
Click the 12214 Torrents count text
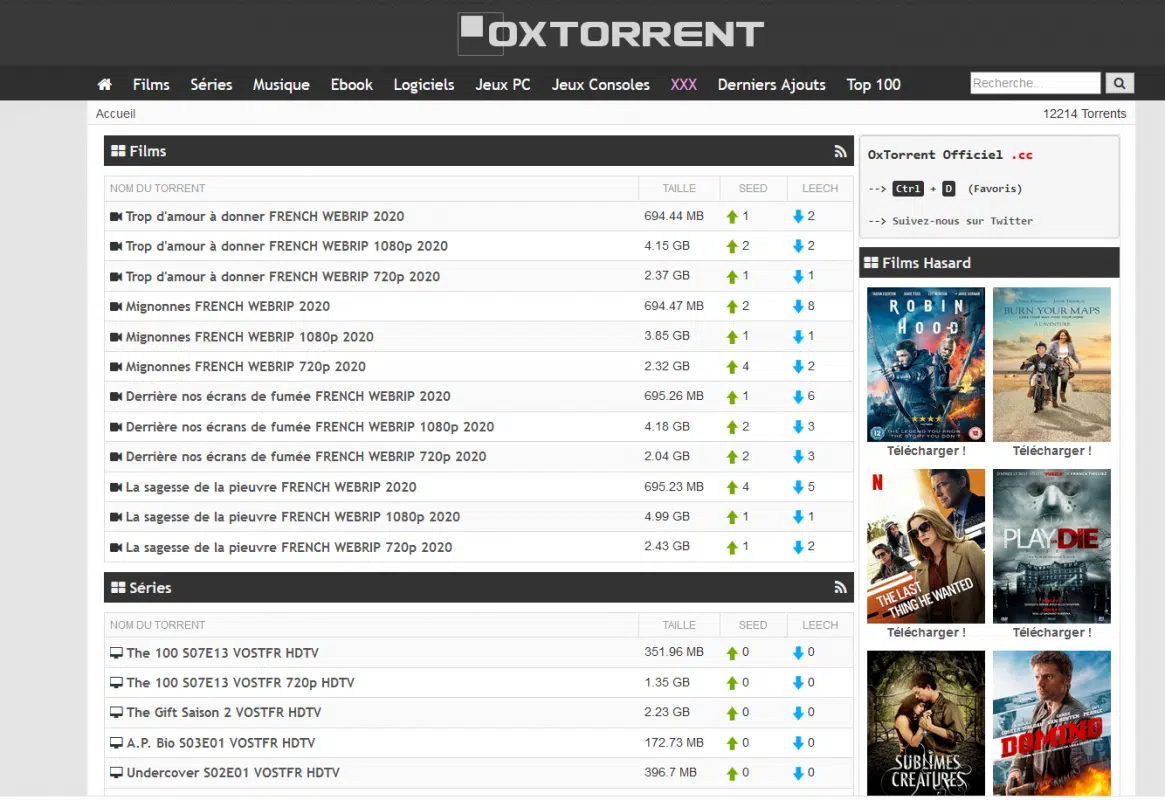point(1084,114)
